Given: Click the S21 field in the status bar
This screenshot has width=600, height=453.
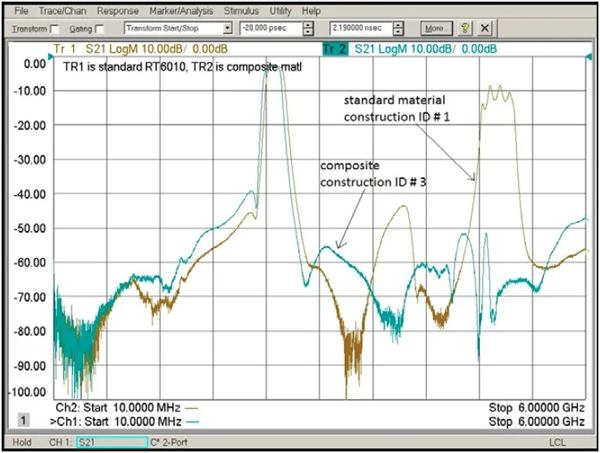Looking at the screenshot, I should point(112,443).
